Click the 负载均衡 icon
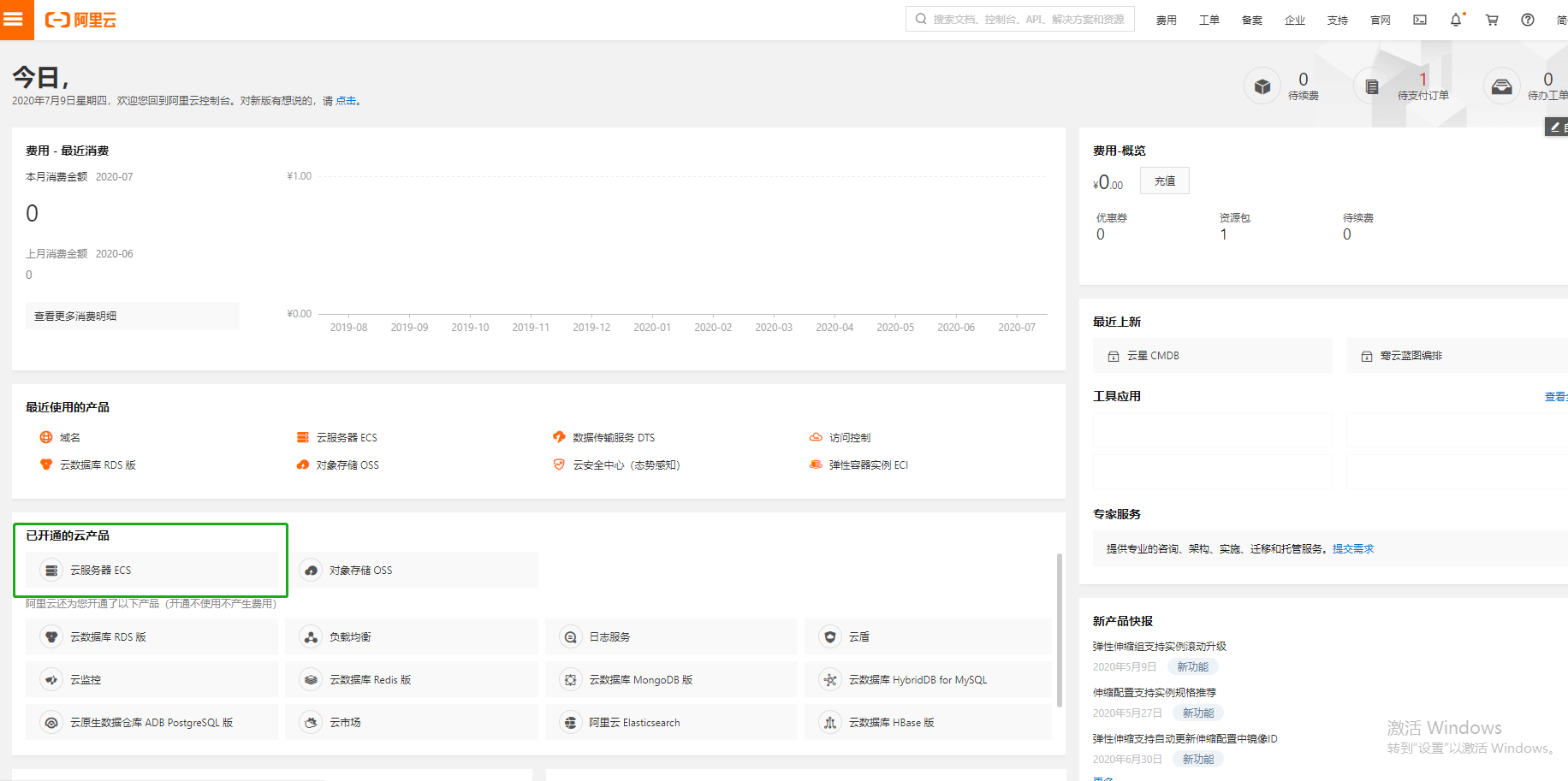This screenshot has height=781, width=1568. tap(311, 637)
